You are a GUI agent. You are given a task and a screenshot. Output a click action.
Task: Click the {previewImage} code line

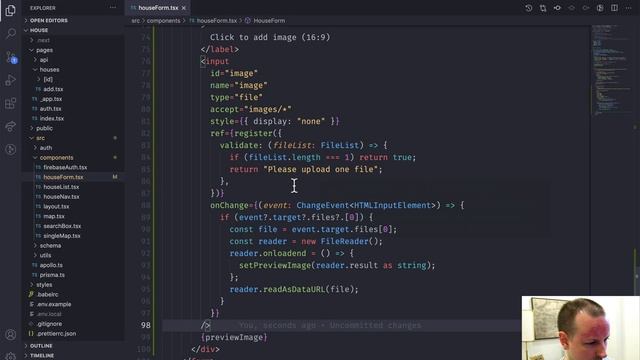point(234,338)
